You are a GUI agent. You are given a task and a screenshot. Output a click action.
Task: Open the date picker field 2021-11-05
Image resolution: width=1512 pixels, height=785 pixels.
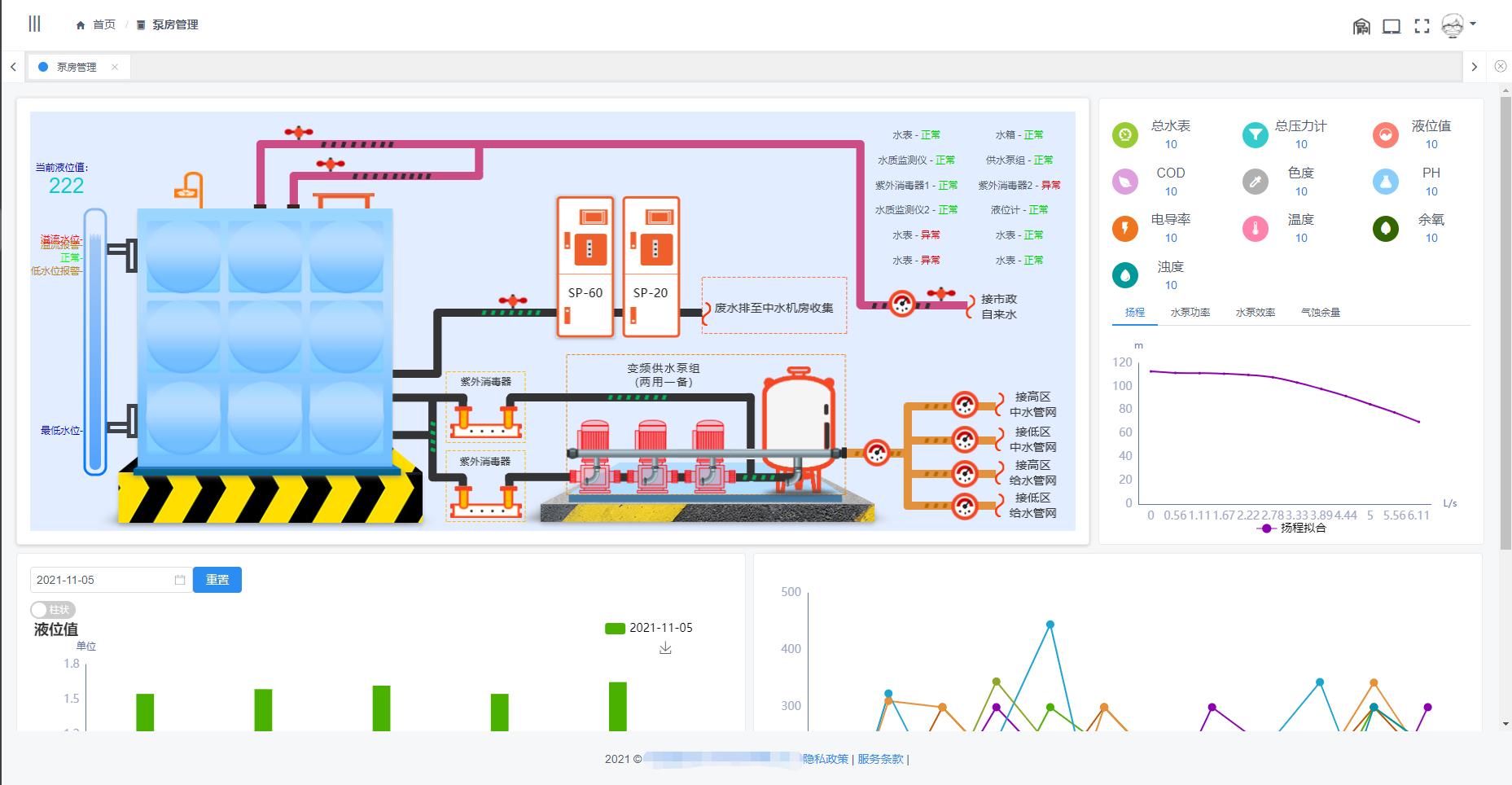click(x=112, y=580)
